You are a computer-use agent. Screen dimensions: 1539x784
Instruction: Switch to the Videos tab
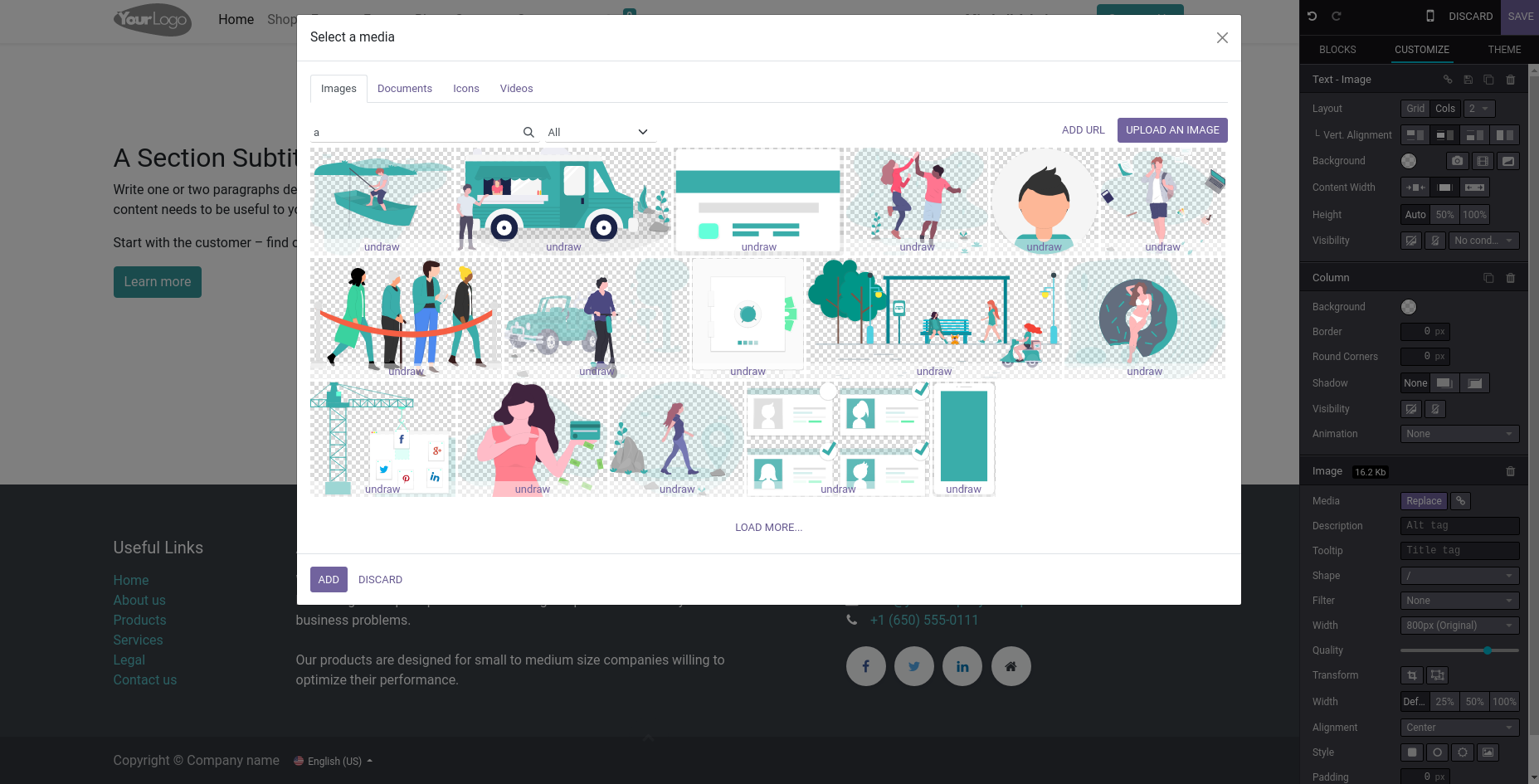(x=516, y=89)
